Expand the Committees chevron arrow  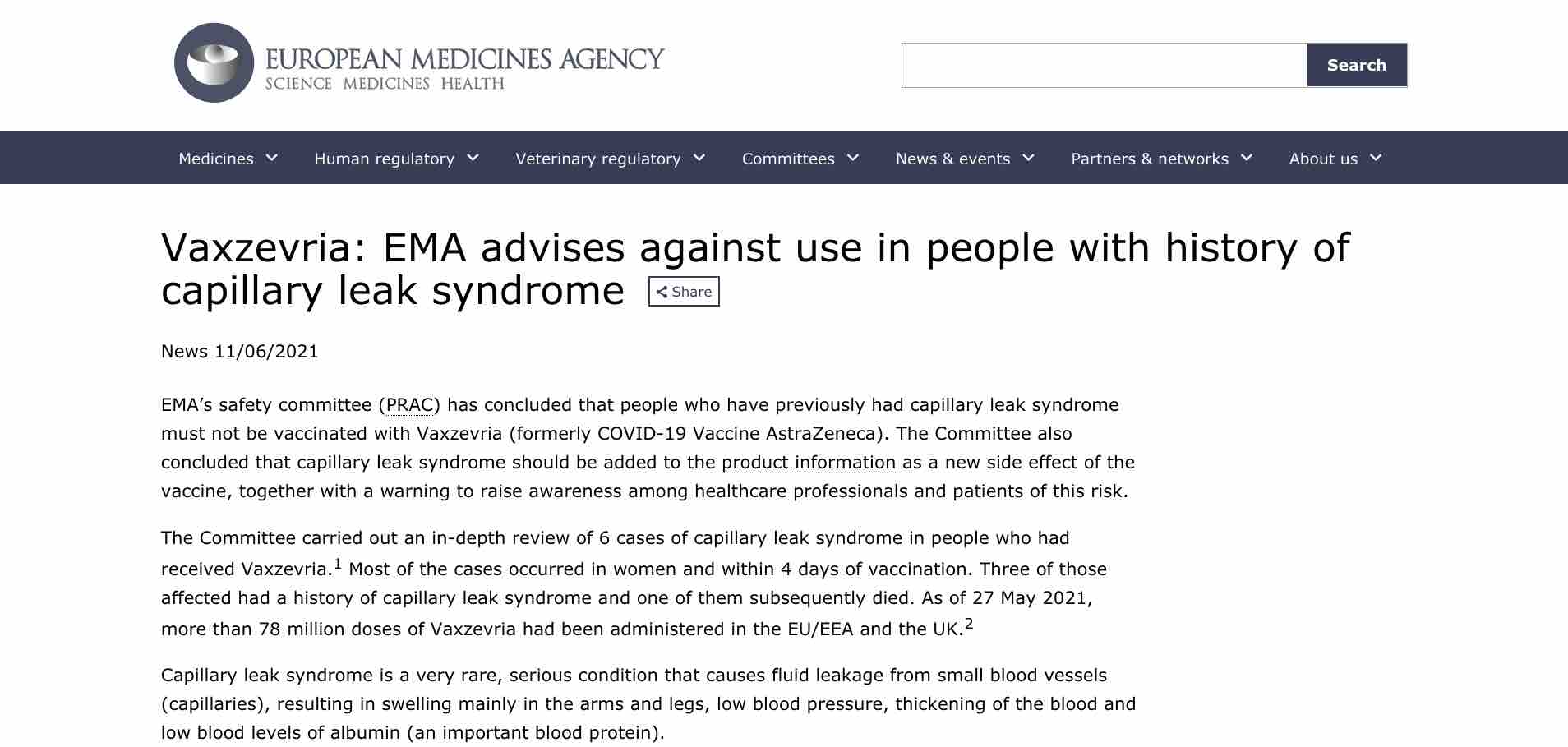click(x=853, y=158)
